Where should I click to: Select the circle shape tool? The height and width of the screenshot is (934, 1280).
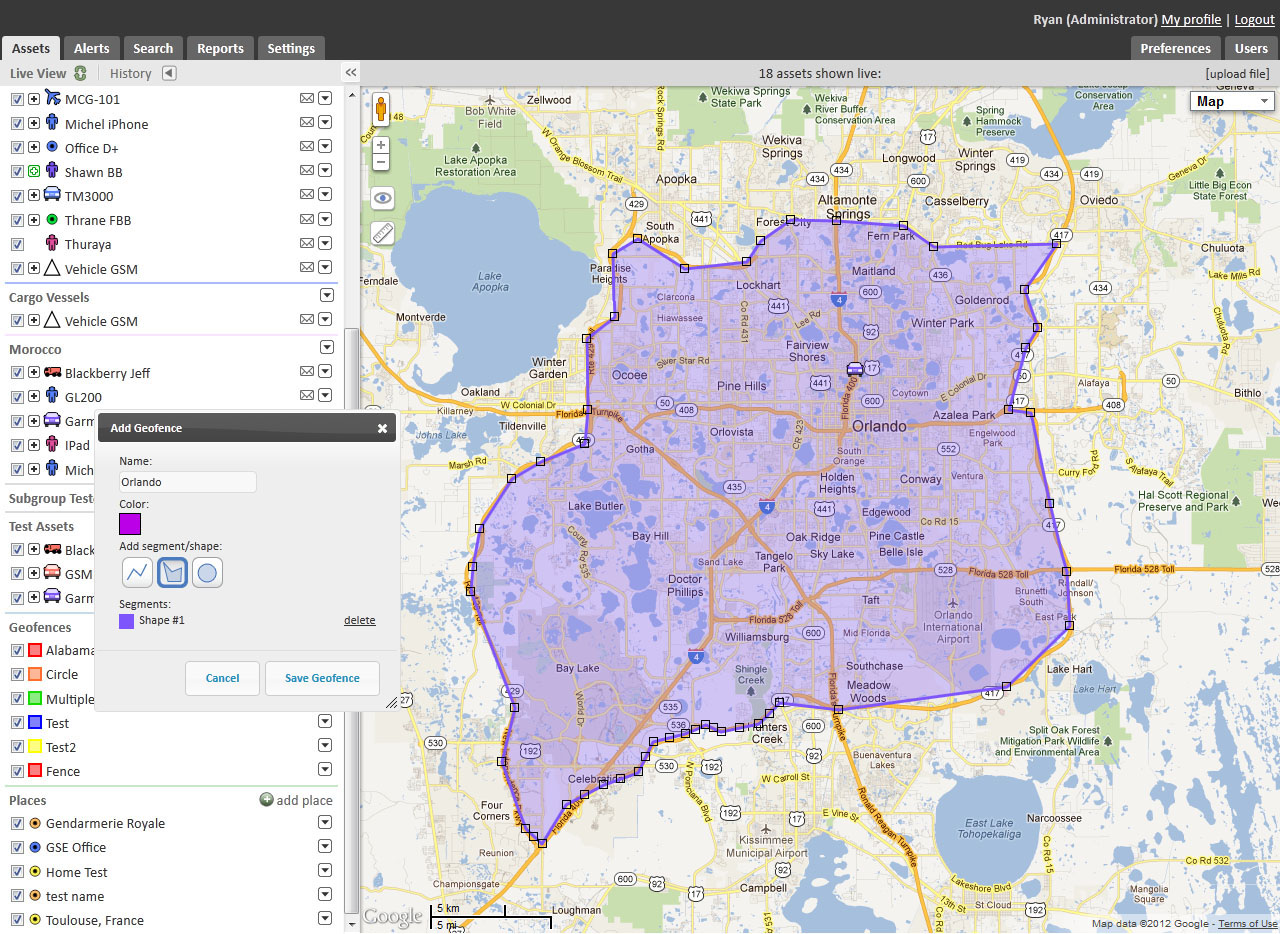point(207,572)
